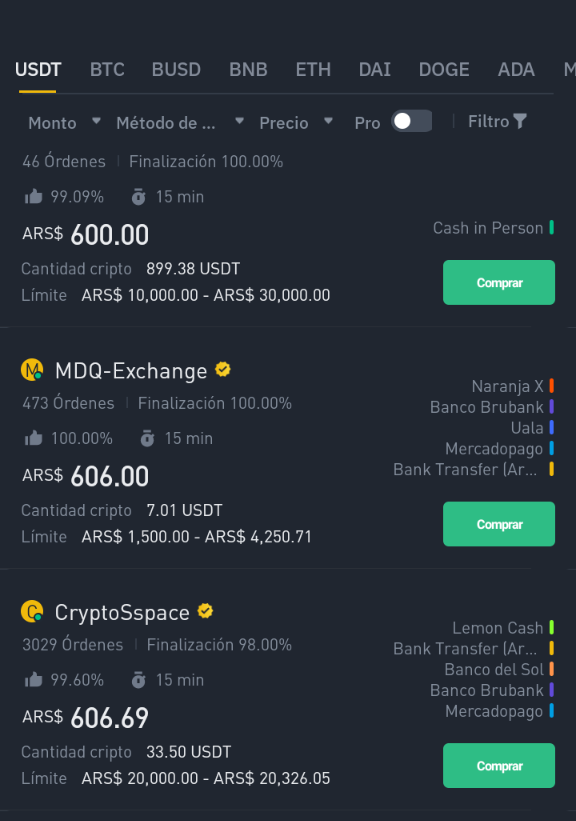Screen dimensions: 576x821
Task: Click timer icon in CryptoSspace listing
Action: (x=139, y=680)
